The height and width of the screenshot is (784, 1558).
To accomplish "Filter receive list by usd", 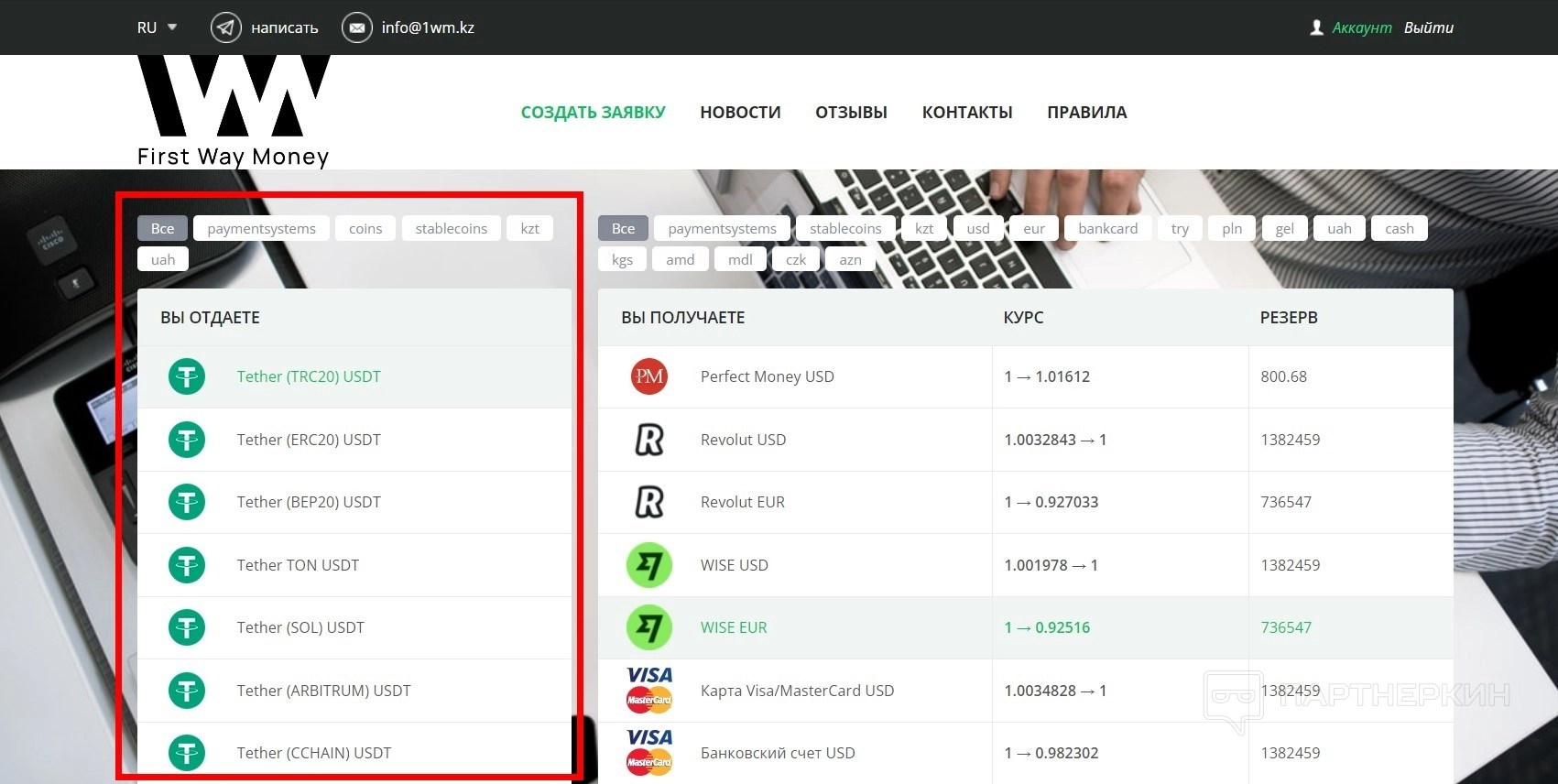I will point(978,228).
